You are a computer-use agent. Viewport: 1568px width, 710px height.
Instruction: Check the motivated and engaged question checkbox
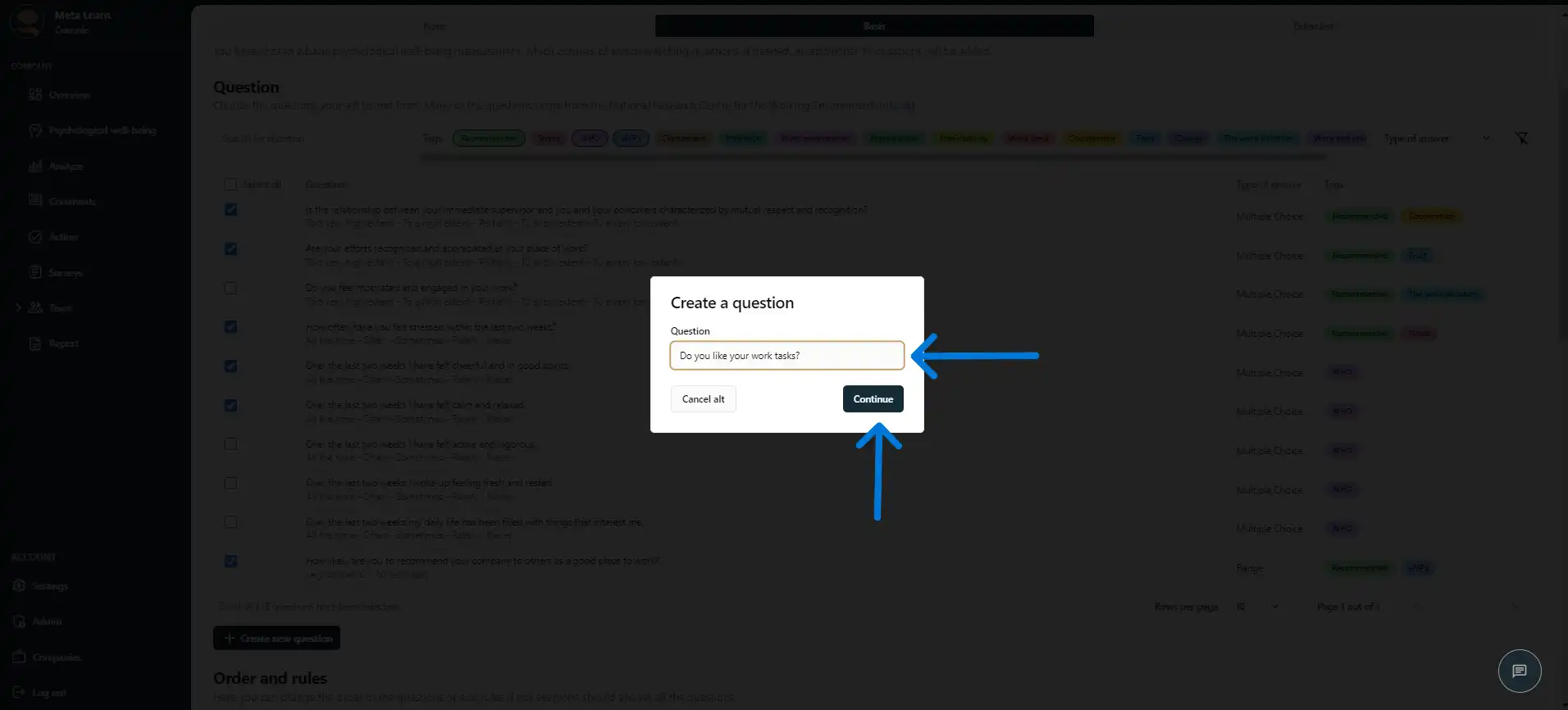(231, 289)
